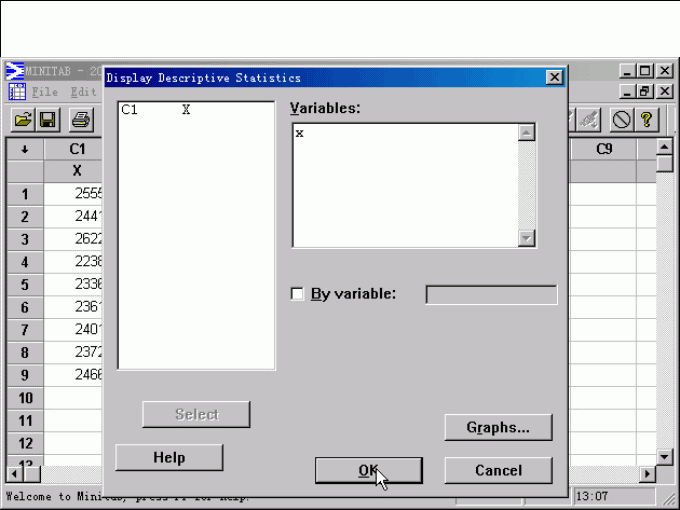Close the Display Descriptive Statistics dialog
This screenshot has height=510, width=680.
[x=554, y=78]
